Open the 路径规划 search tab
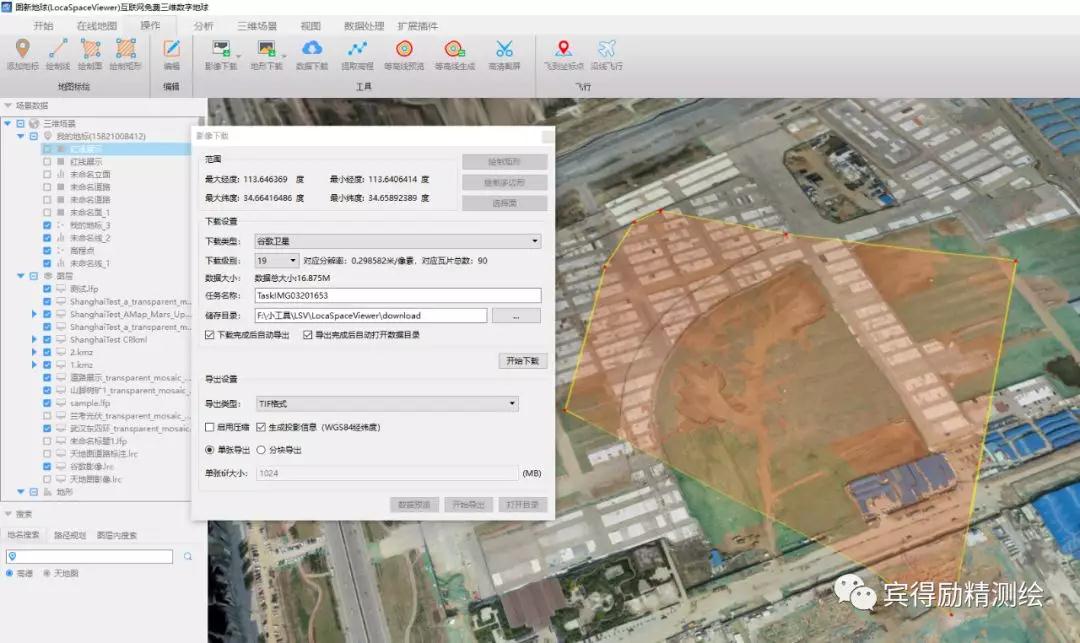Screen dimensions: 1080x643 tap(68, 535)
